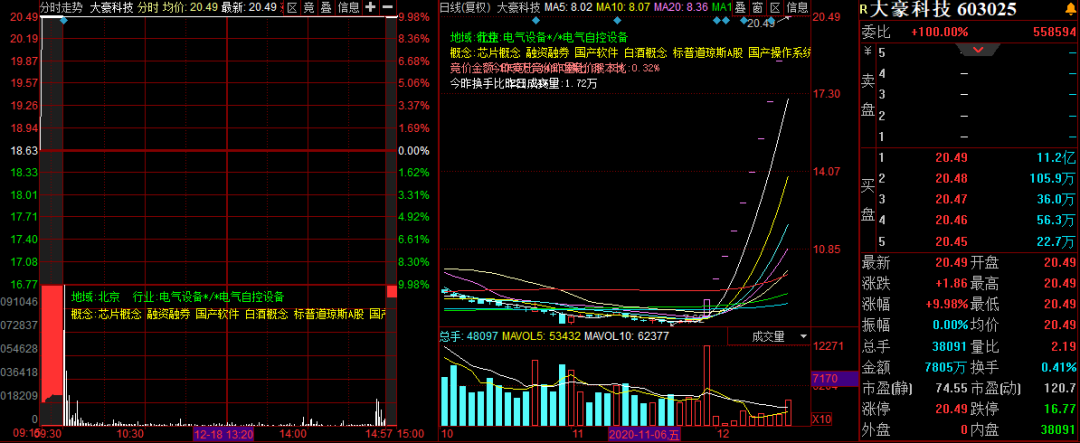Click the 0.00% baseline label on intraday axis

pos(414,150)
